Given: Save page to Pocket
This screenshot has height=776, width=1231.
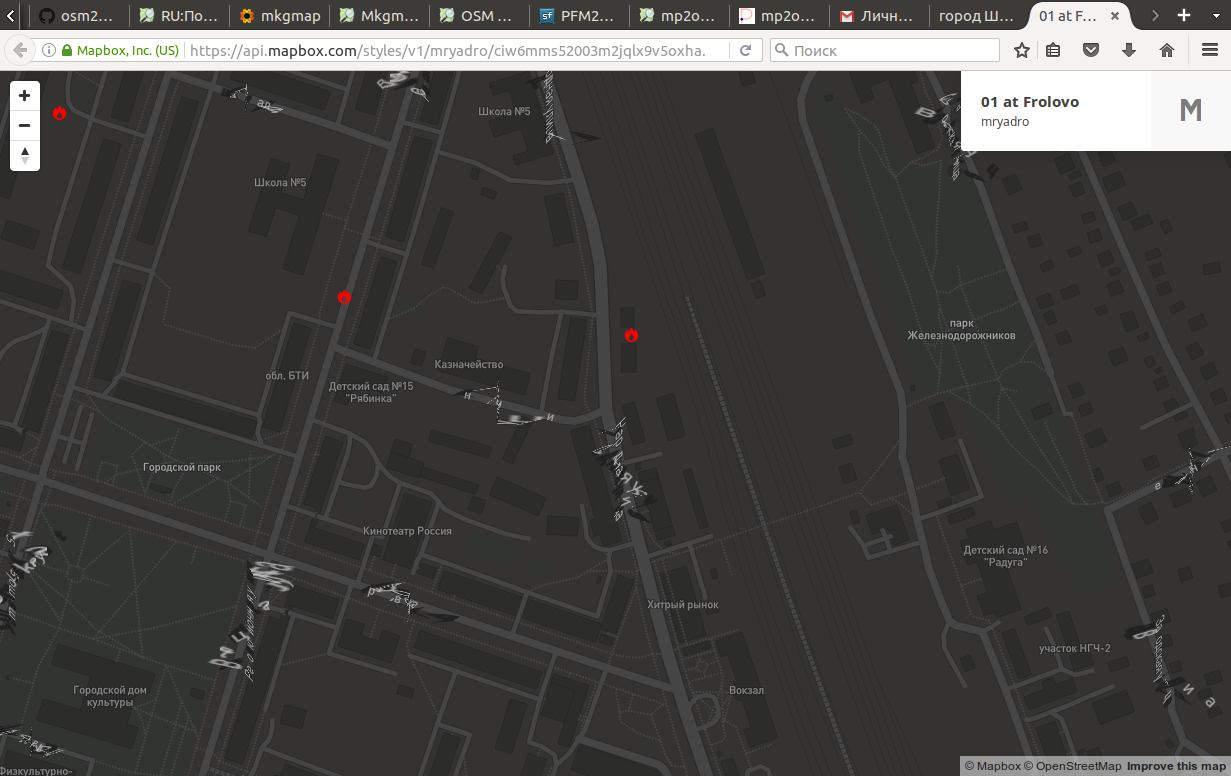Looking at the screenshot, I should (x=1091, y=50).
